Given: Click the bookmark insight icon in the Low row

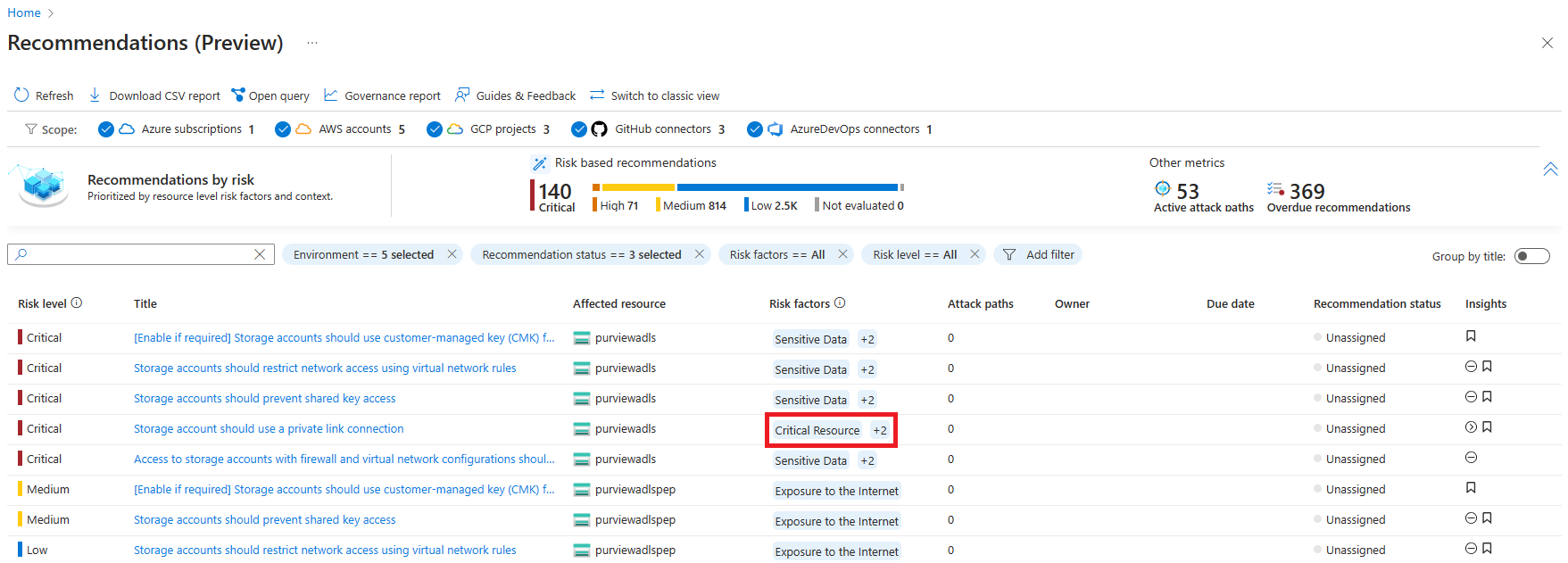Looking at the screenshot, I should 1487,549.
